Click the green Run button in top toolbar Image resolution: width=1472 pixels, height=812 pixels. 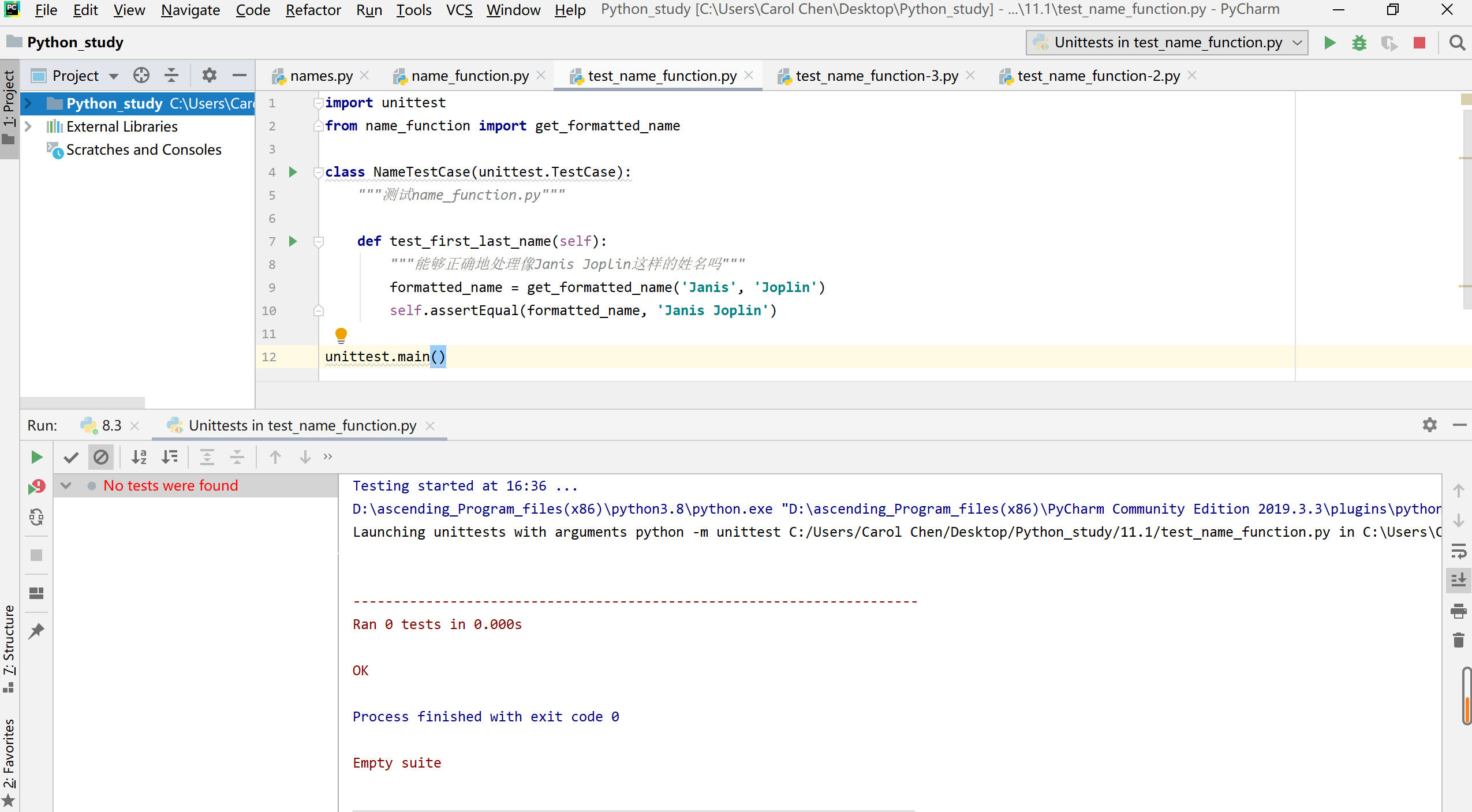1330,43
